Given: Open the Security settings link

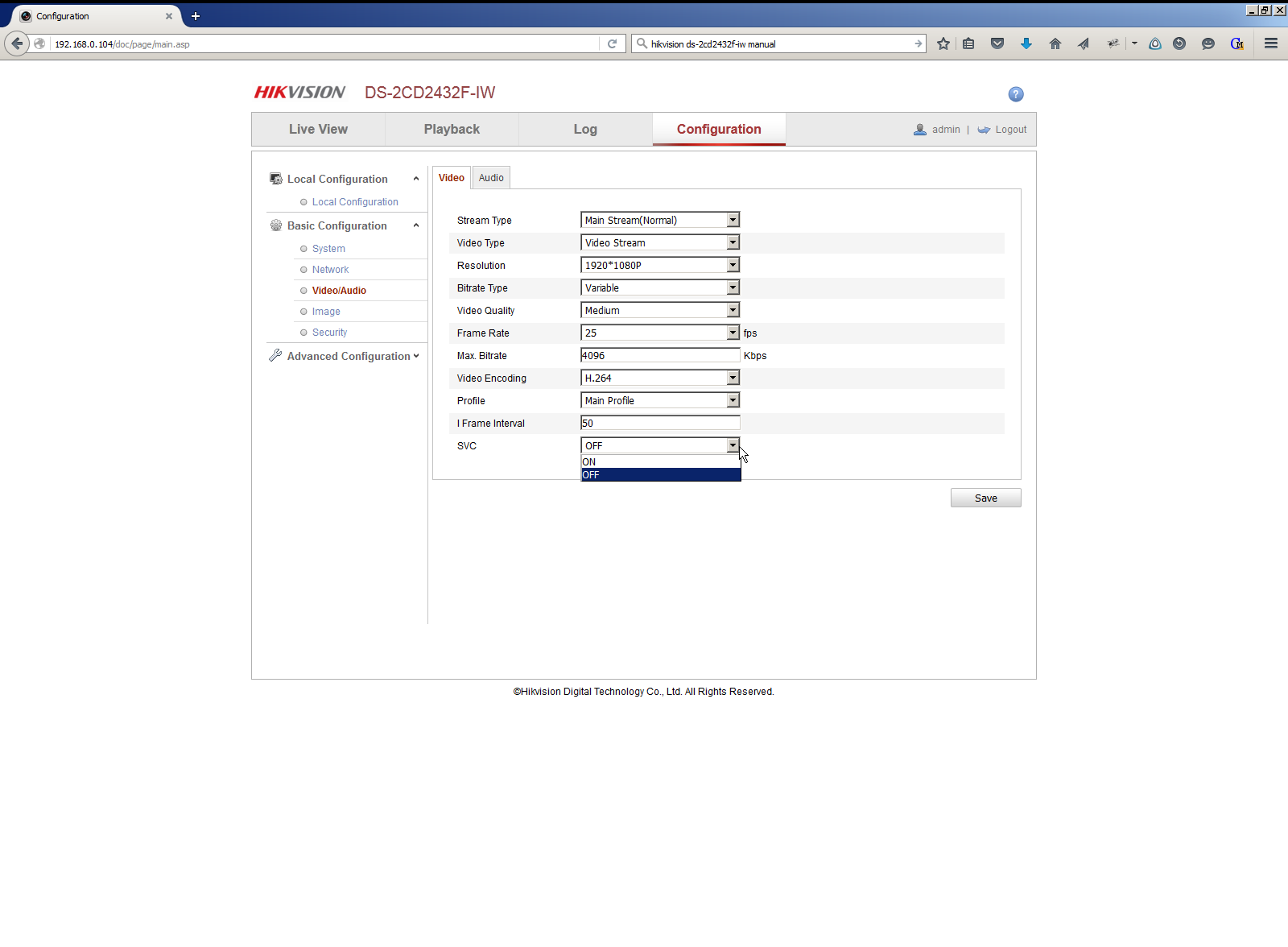Looking at the screenshot, I should click(329, 333).
